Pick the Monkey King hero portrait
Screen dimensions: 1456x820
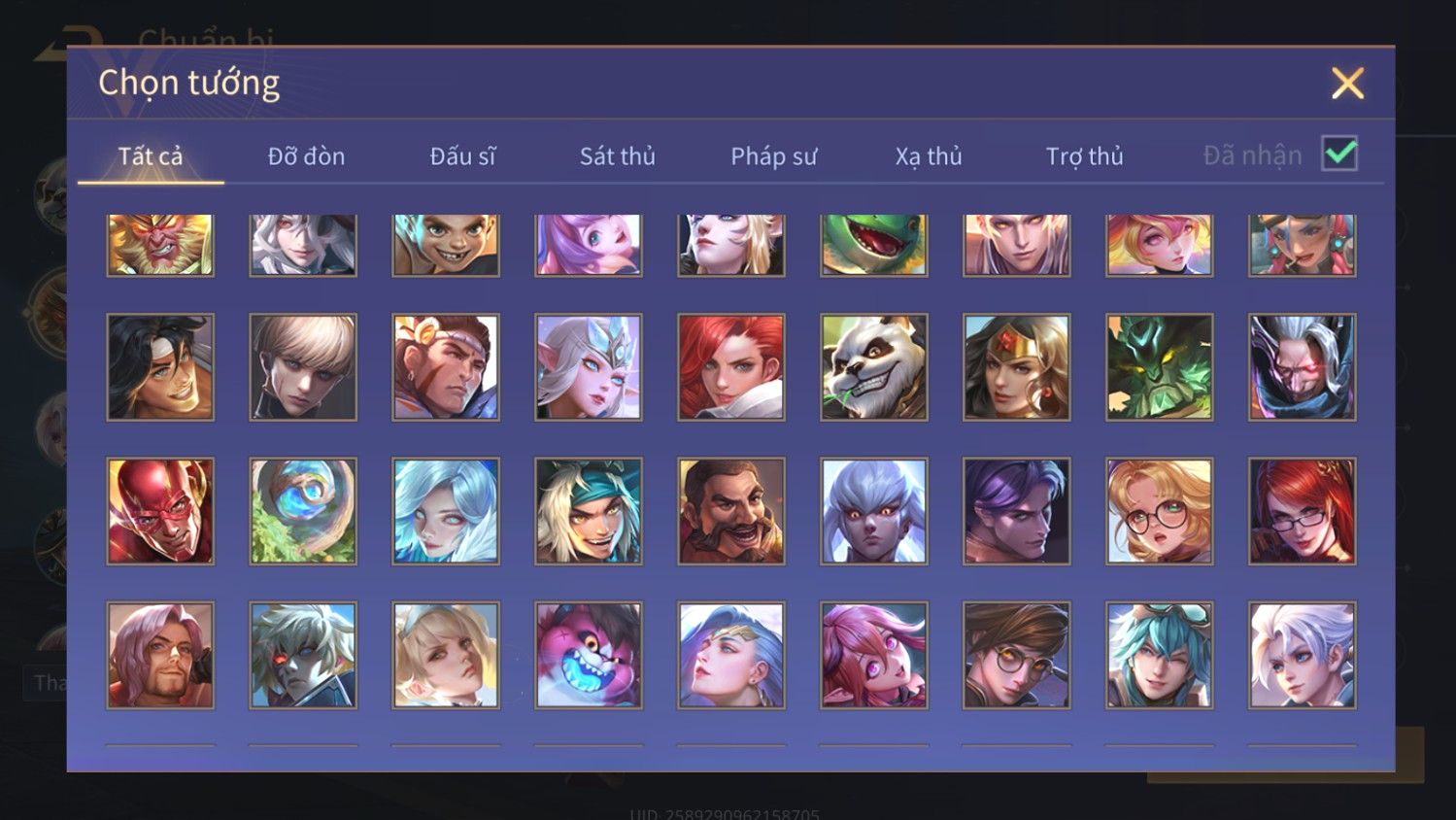click(160, 245)
